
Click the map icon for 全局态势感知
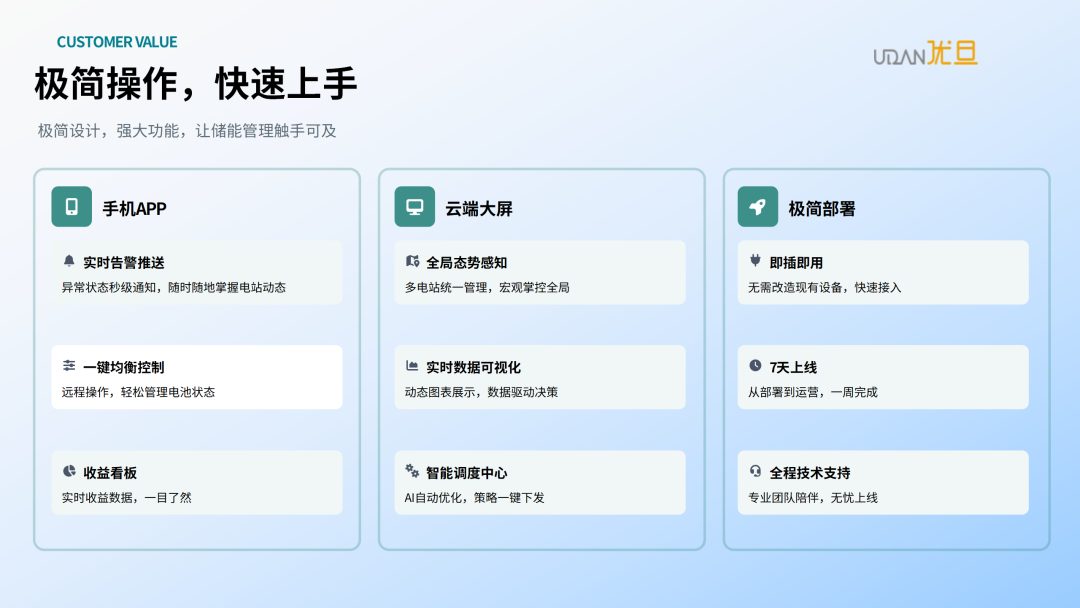(412, 261)
